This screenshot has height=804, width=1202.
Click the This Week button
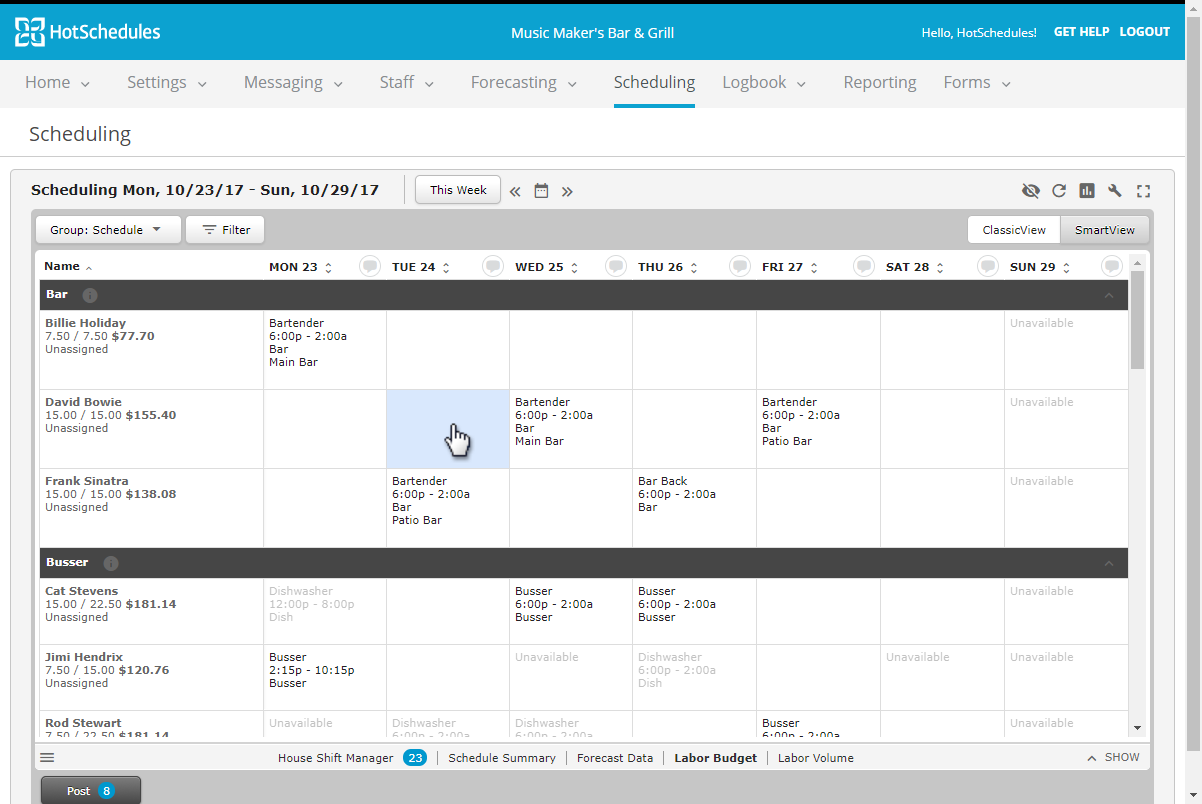(x=458, y=190)
